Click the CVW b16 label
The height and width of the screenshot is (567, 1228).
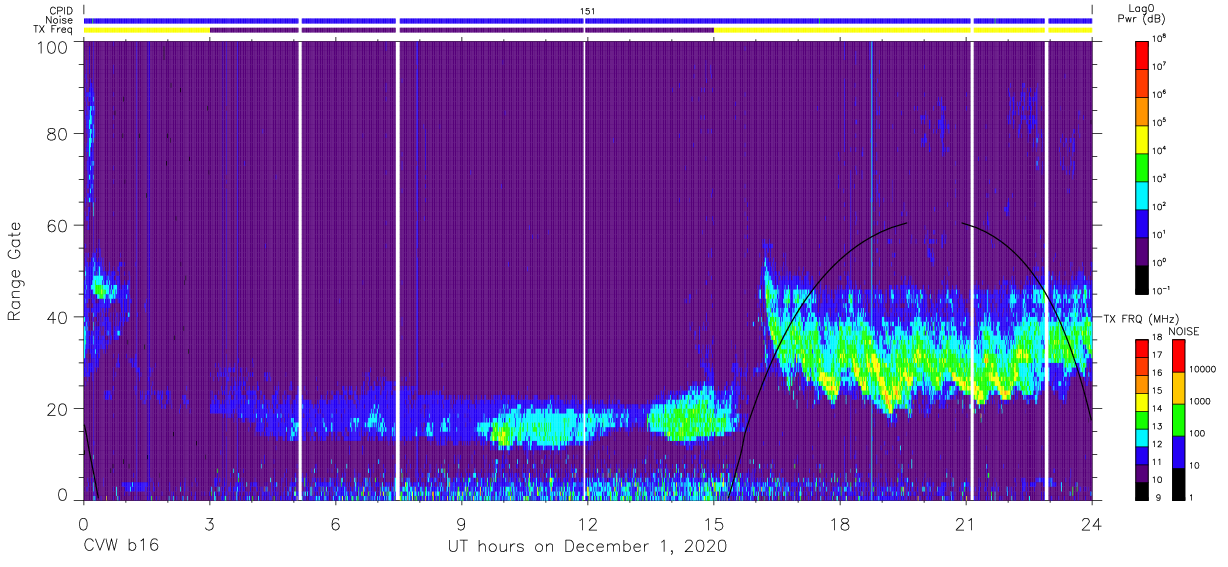[121, 546]
